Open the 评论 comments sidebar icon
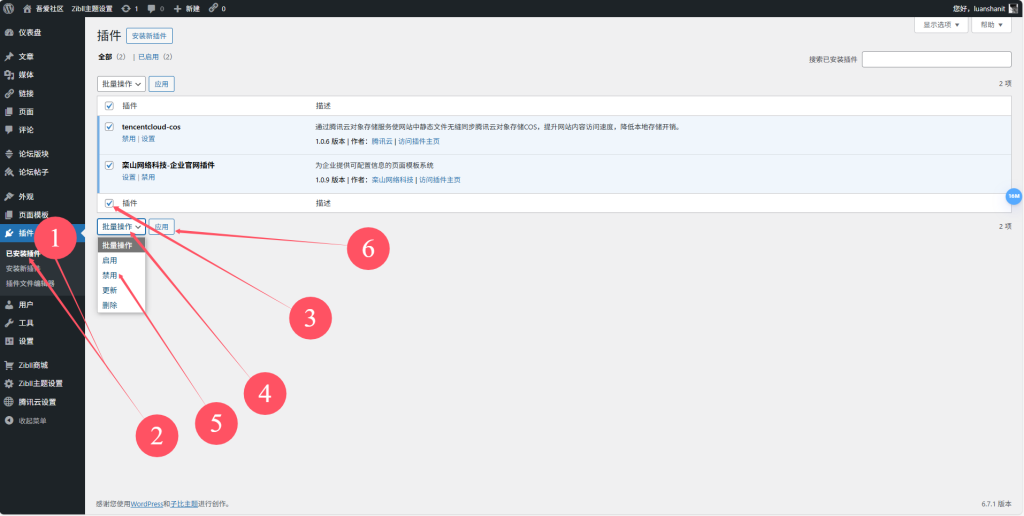Viewport: 1024px width, 516px height. 9,129
